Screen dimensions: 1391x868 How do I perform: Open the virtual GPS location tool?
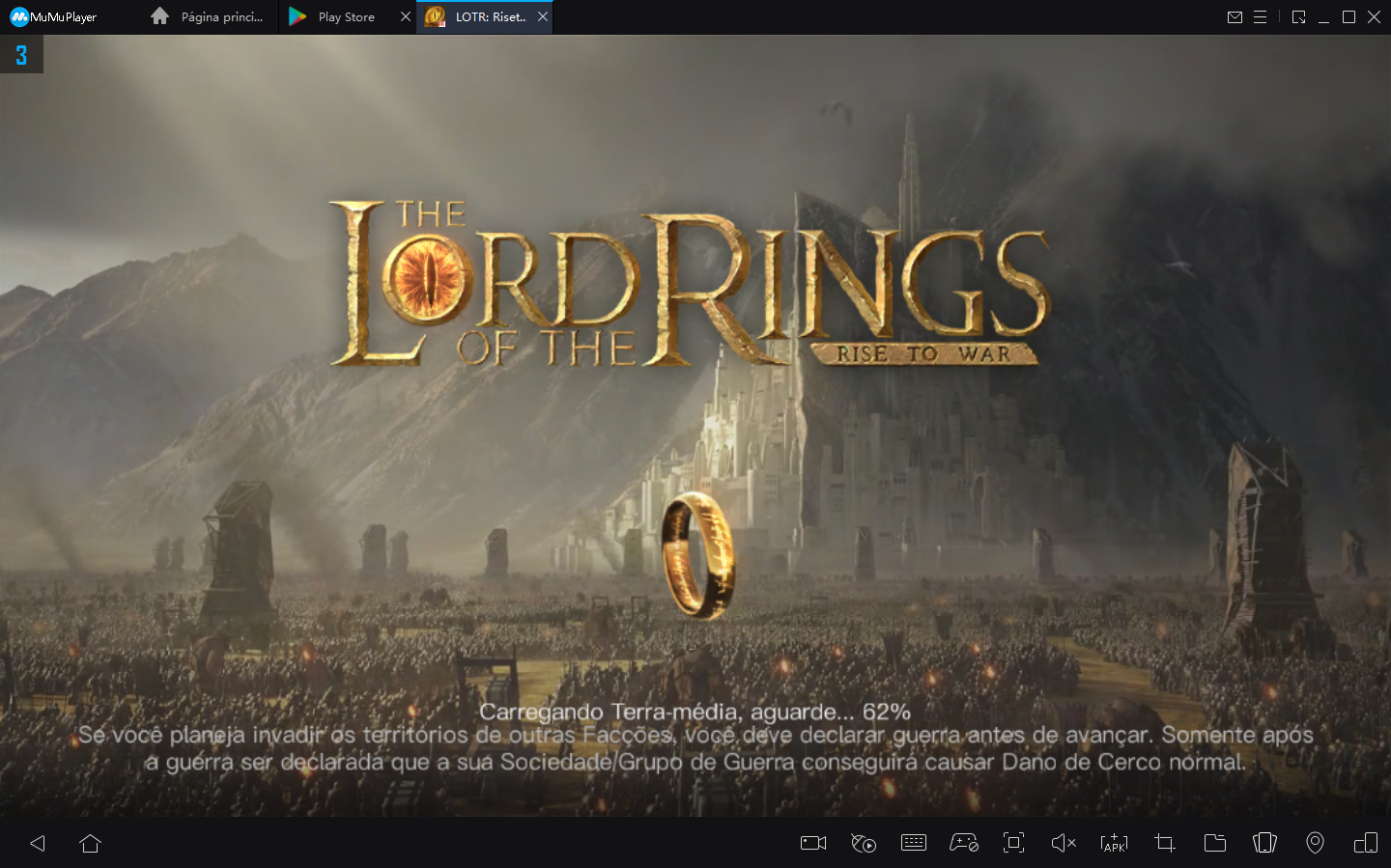(1315, 843)
